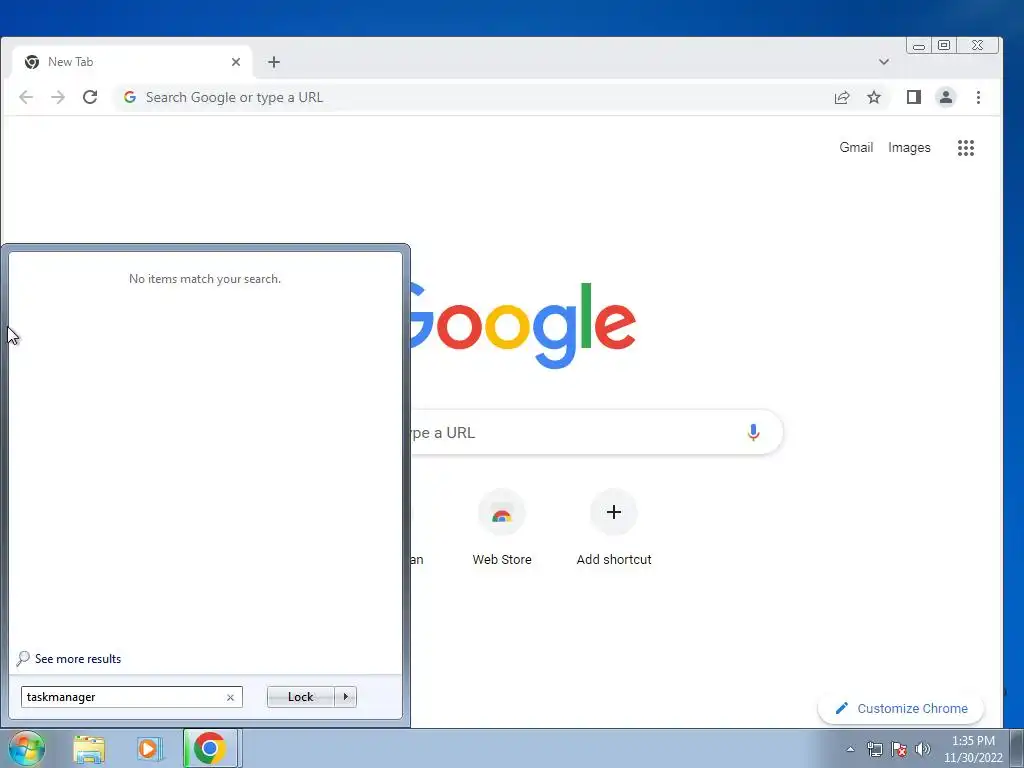Image resolution: width=1024 pixels, height=768 pixels.
Task: Open Windows Explorer from the taskbar
Action: coord(89,748)
